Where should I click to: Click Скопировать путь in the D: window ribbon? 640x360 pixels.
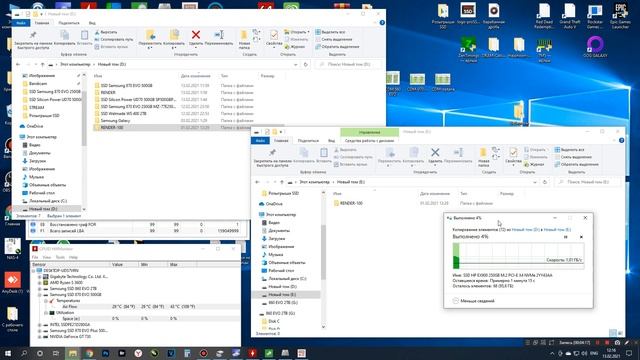113,39
